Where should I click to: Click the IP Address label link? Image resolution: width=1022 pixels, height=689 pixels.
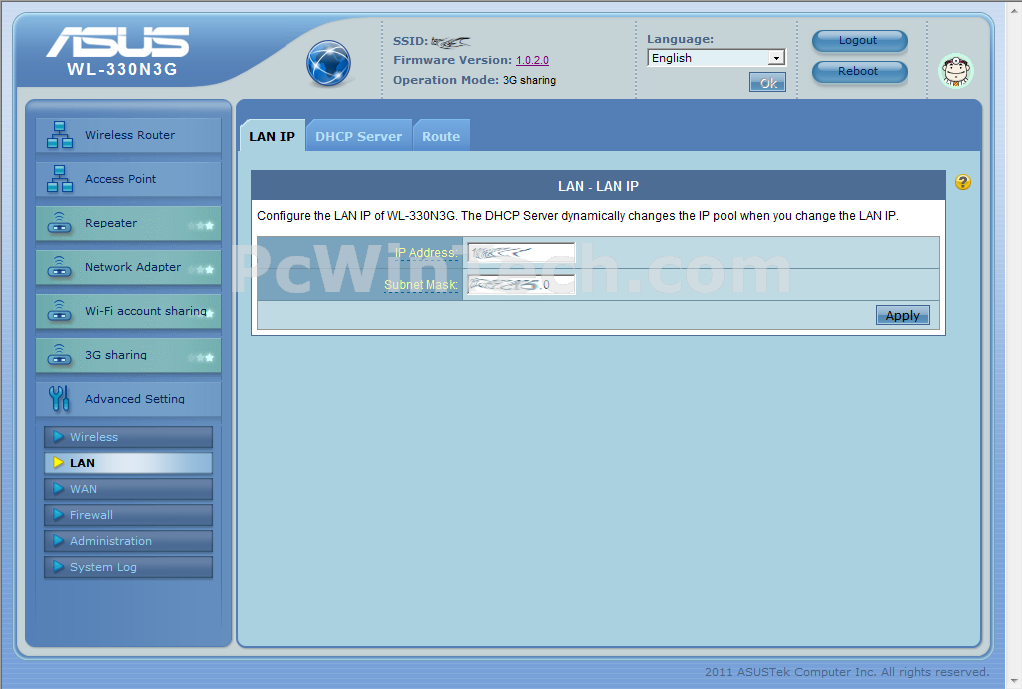pos(425,252)
